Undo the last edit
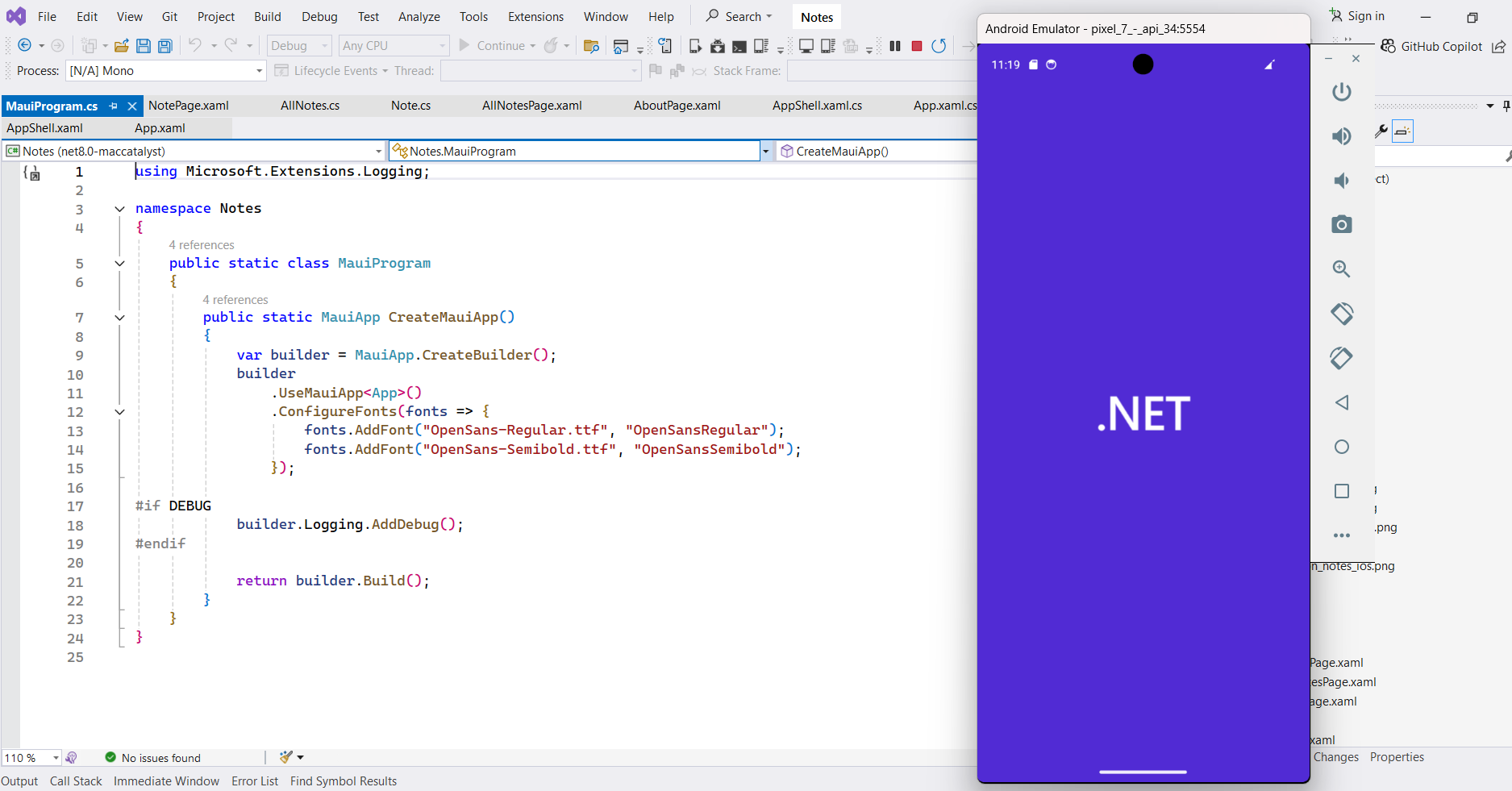This screenshot has width=1512, height=791. pyautogui.click(x=195, y=45)
